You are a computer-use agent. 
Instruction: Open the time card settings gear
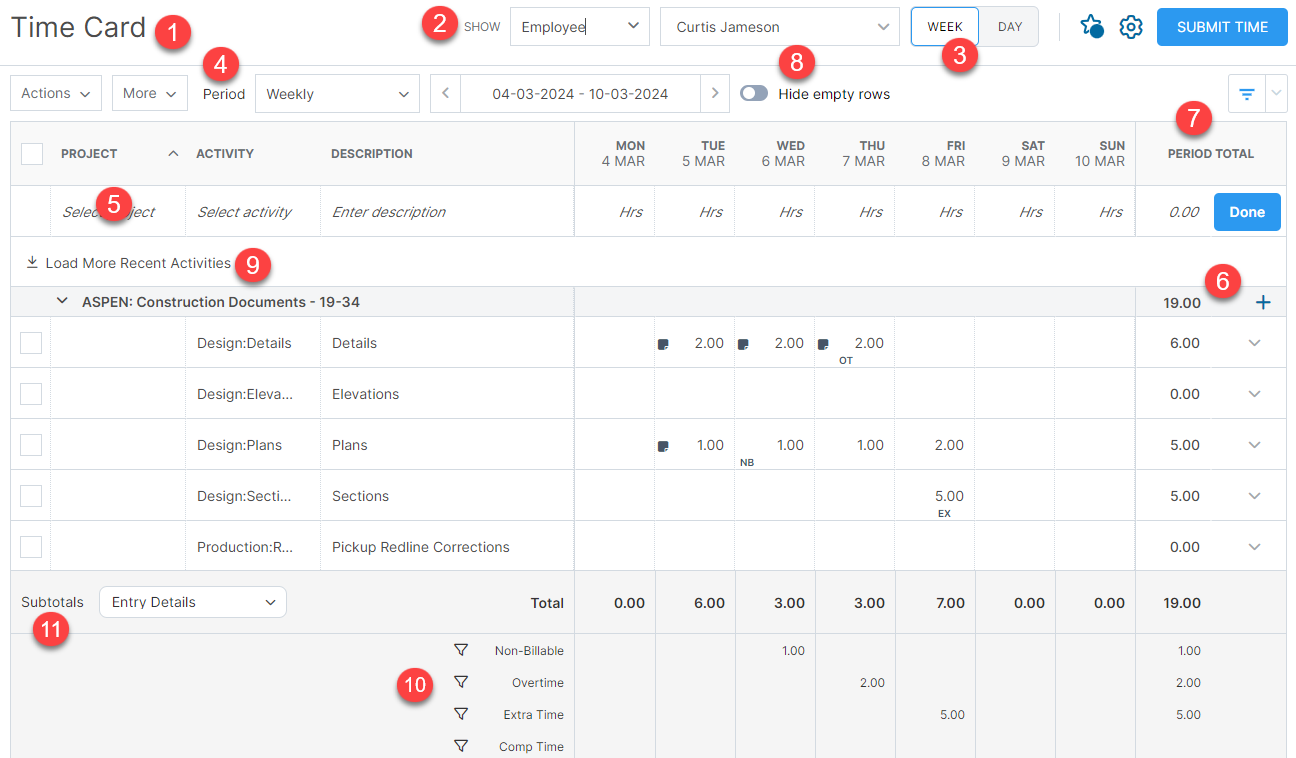(1131, 27)
